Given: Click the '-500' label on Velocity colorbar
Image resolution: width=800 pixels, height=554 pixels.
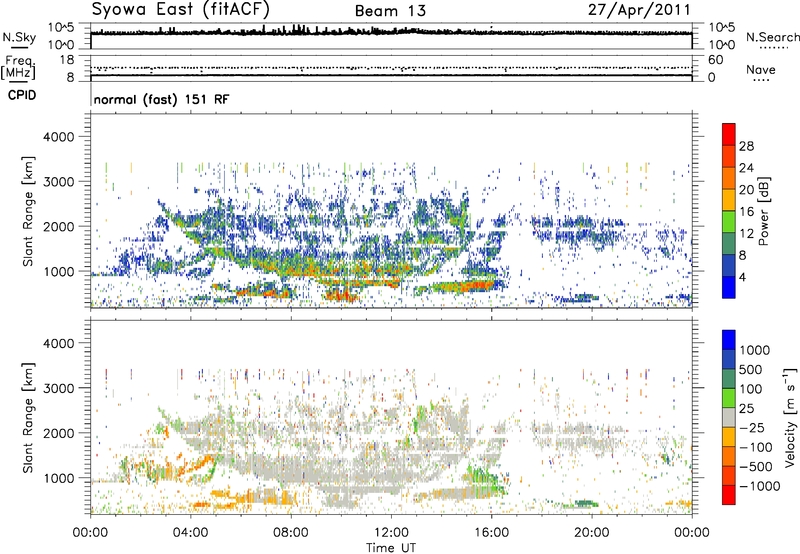Looking at the screenshot, I should pyautogui.click(x=756, y=467).
